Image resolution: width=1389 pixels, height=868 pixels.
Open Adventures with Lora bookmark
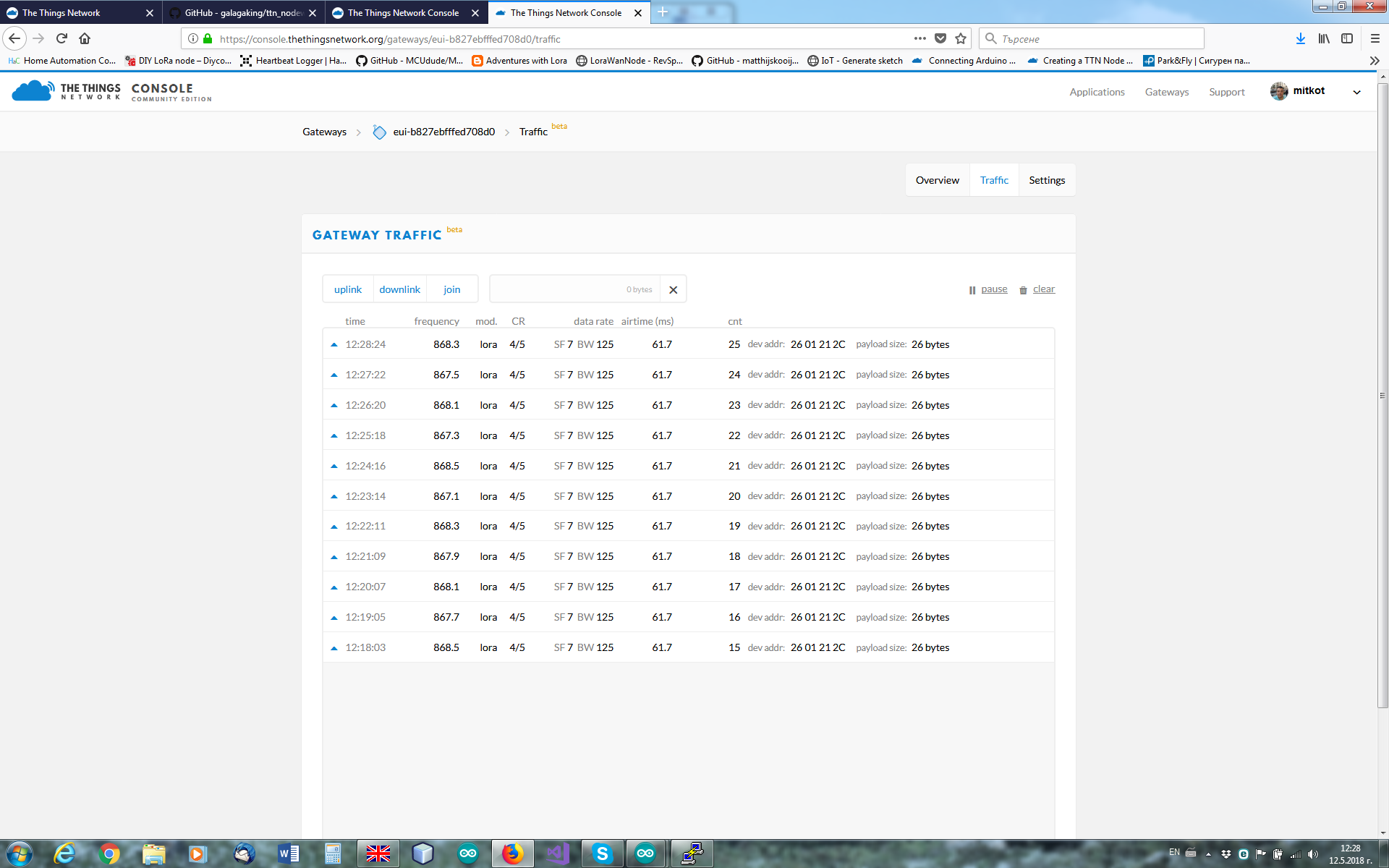tap(519, 61)
